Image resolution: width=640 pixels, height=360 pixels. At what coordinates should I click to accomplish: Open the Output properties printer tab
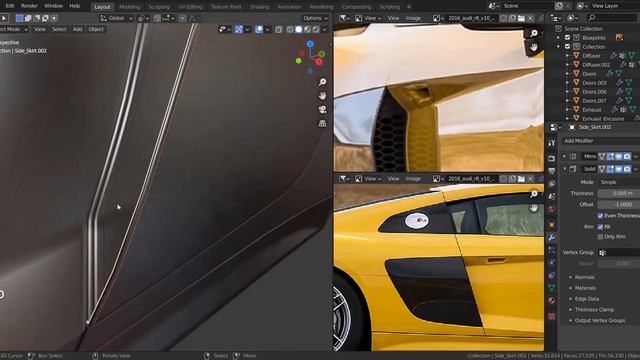point(552,171)
